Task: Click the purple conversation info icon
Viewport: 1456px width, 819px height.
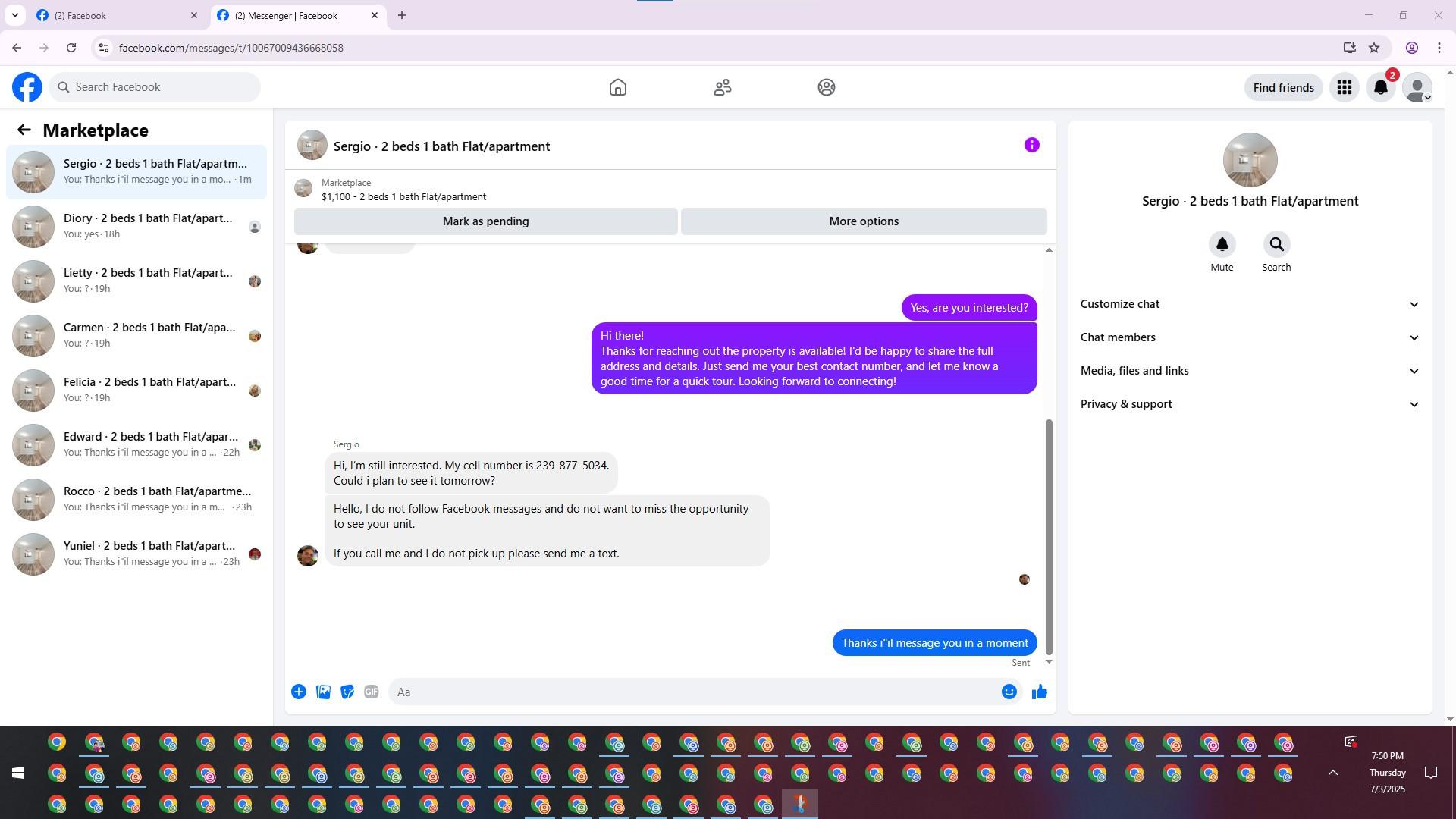Action: pos(1031,145)
